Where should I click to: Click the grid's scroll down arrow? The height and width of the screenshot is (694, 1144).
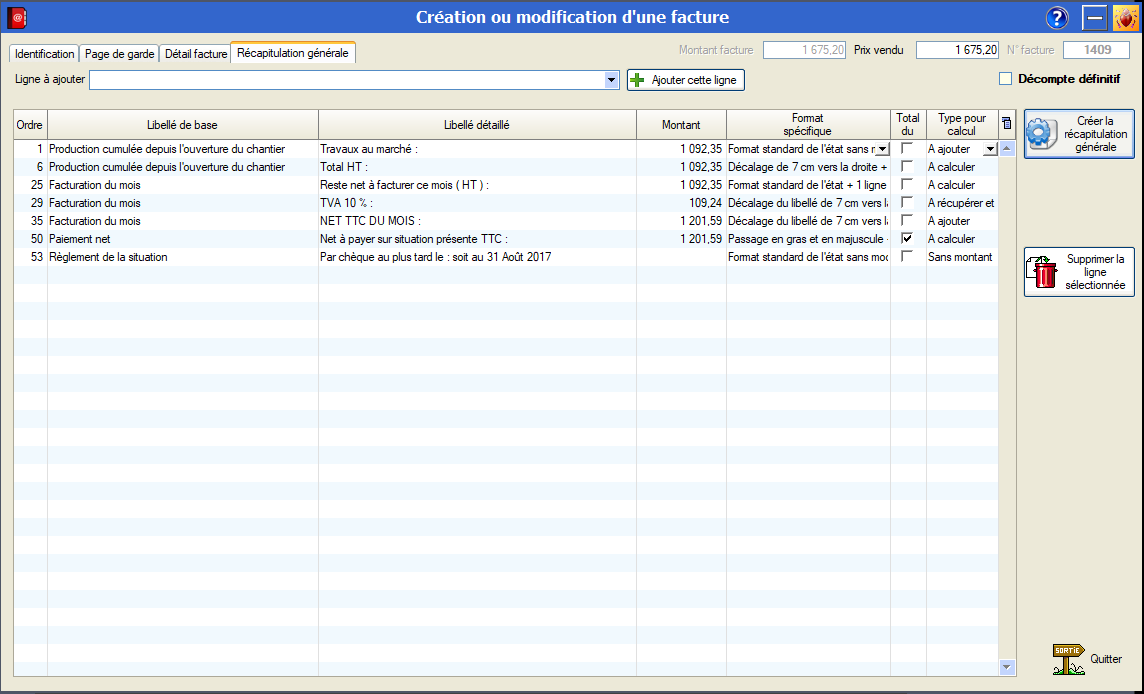(x=1006, y=667)
